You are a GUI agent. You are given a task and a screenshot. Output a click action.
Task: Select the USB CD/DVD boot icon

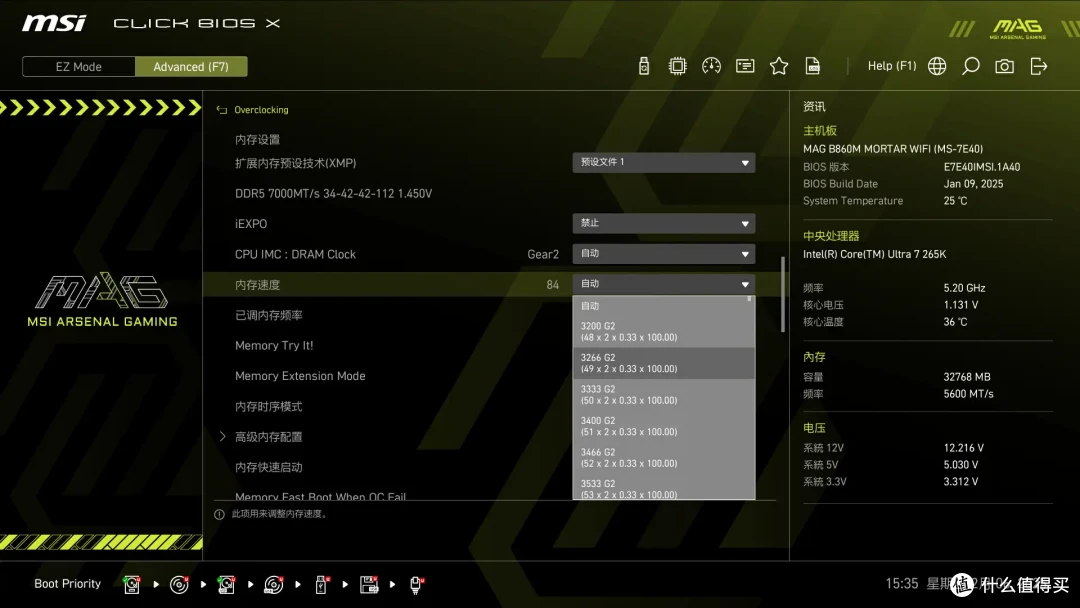(x=273, y=585)
